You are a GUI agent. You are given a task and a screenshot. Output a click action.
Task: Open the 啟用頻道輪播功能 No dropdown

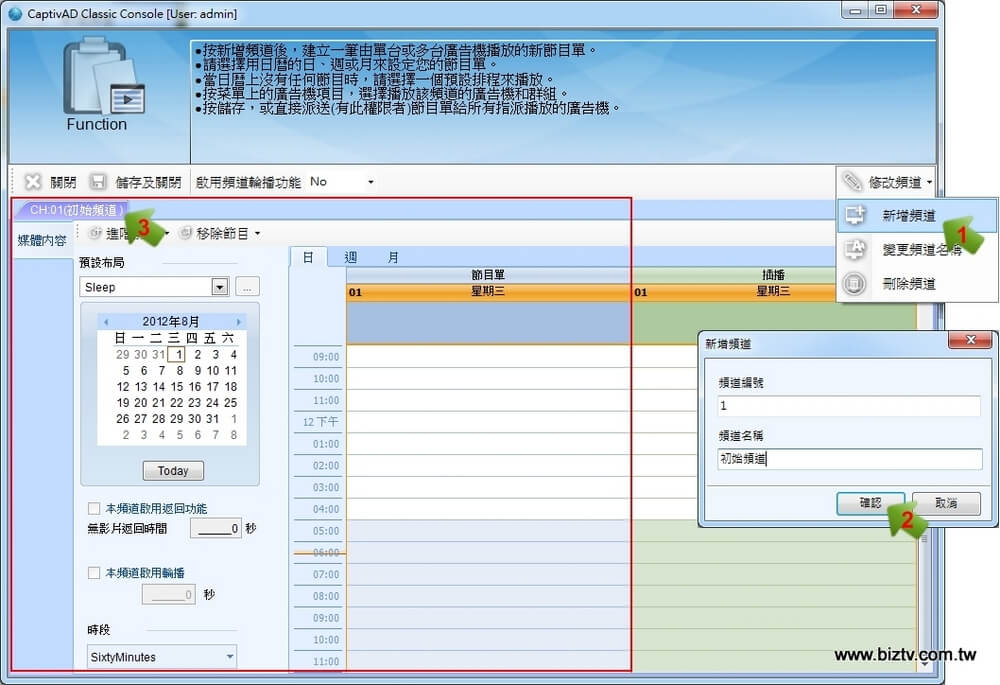tap(342, 182)
